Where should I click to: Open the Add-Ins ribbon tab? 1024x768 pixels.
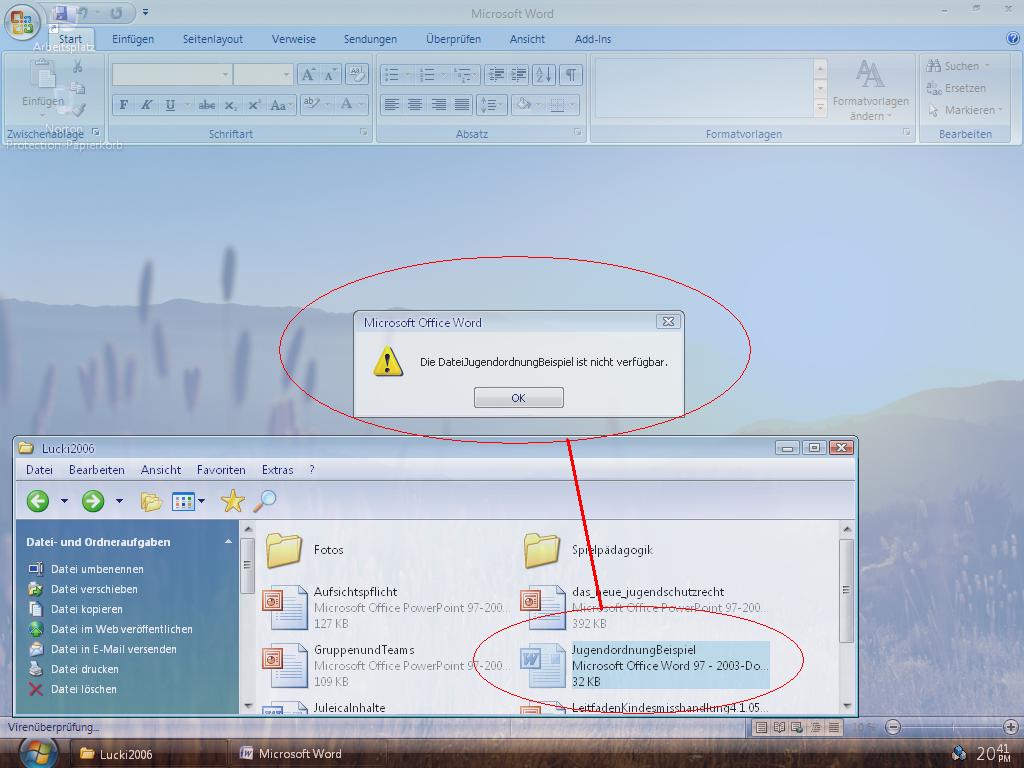593,39
